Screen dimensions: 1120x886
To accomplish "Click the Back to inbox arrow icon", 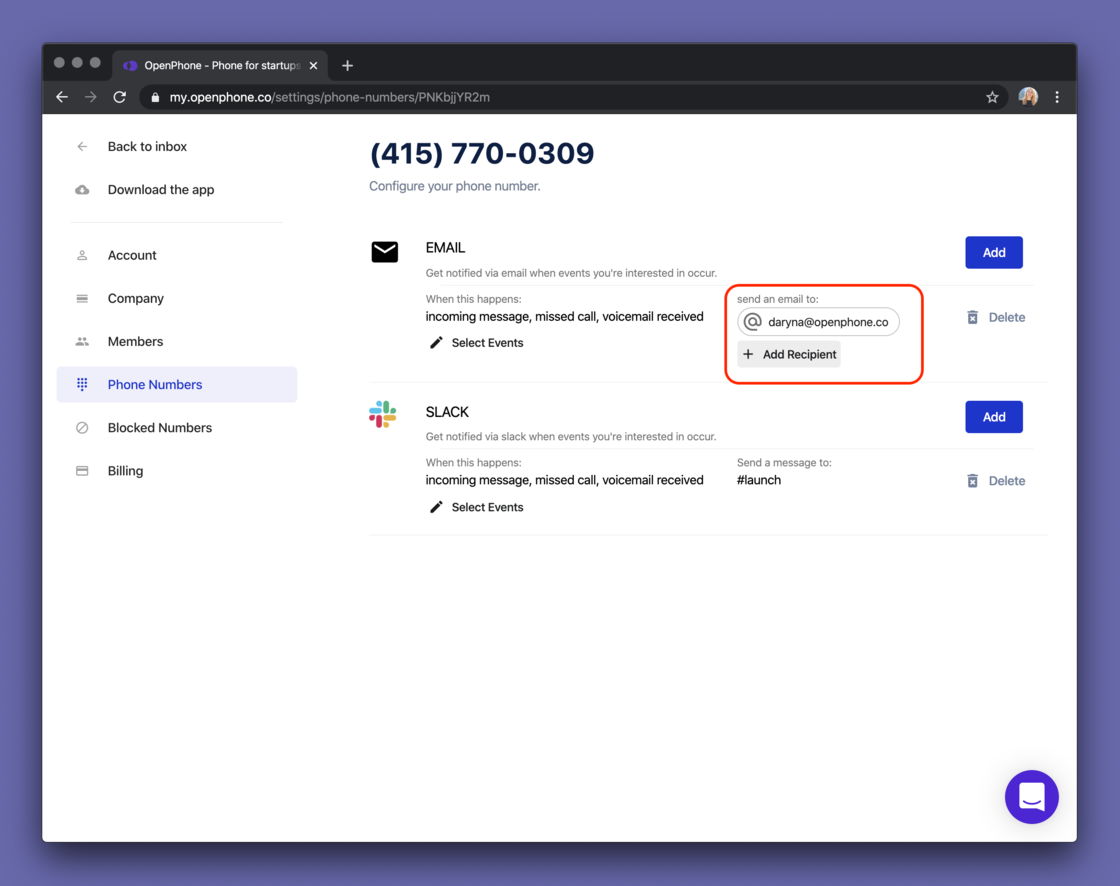I will click(82, 146).
